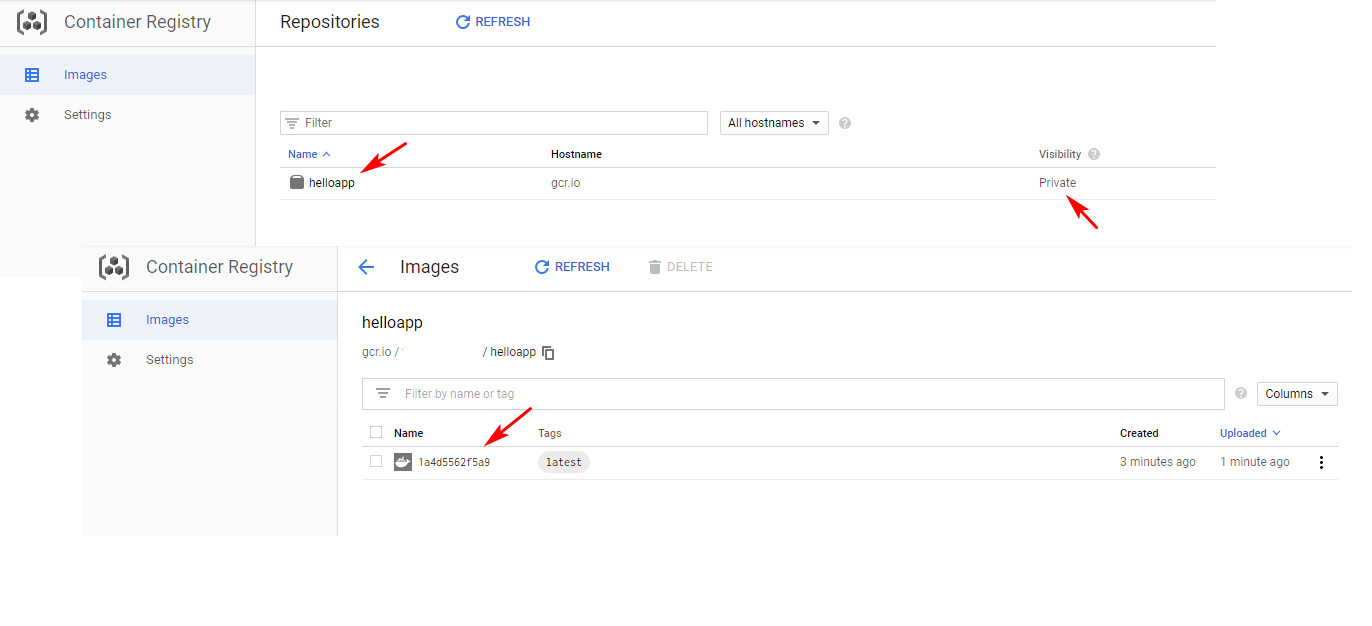Click the Visibility help icon
This screenshot has width=1372, height=626.
(x=1094, y=154)
